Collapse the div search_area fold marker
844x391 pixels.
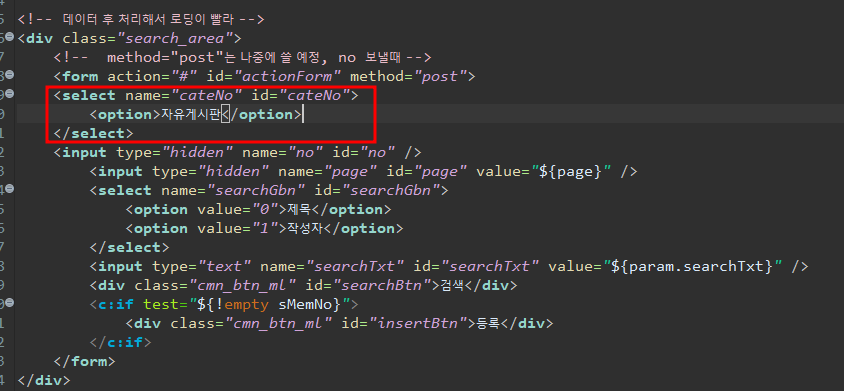coord(9,38)
